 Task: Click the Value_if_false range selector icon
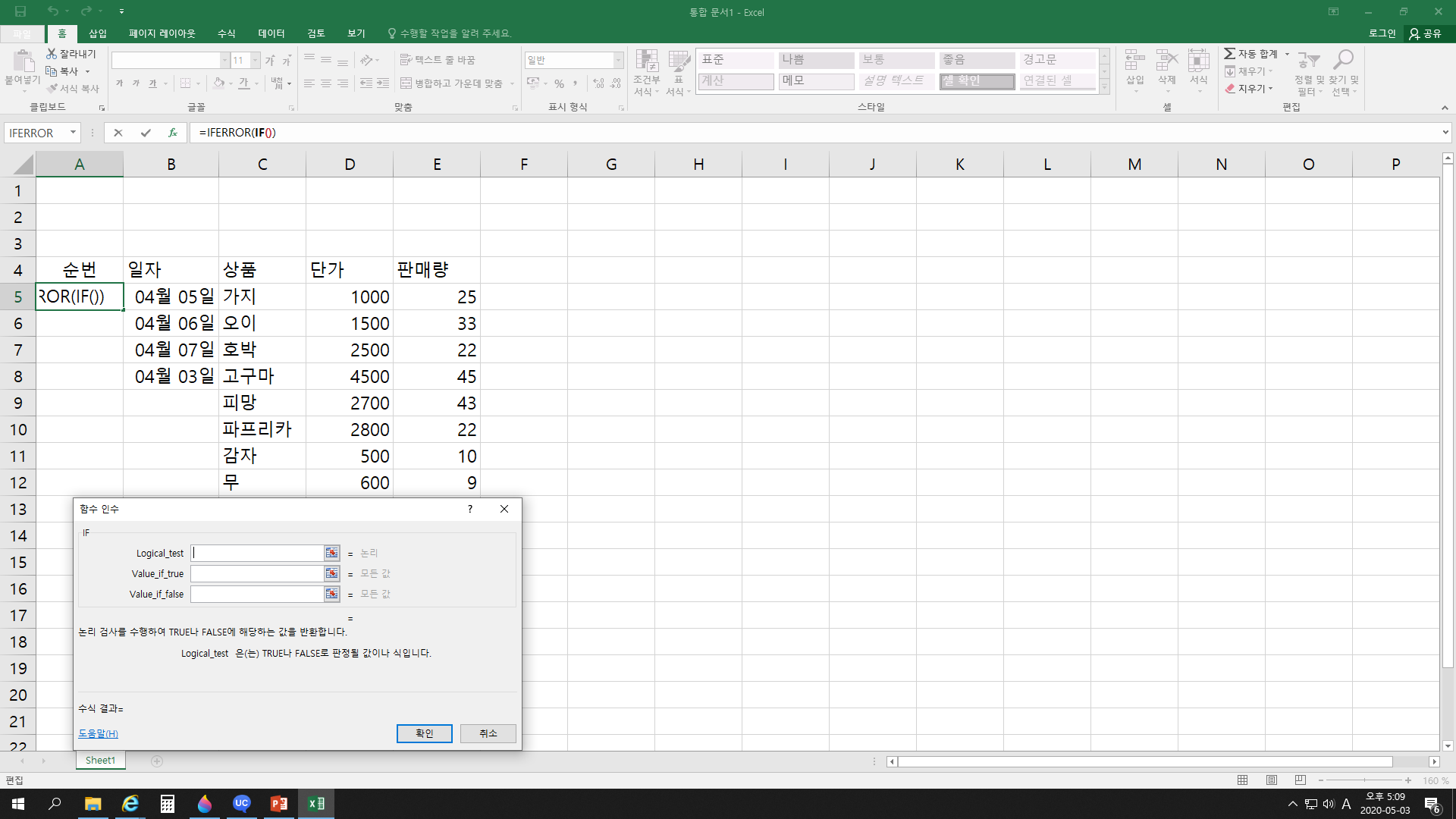(x=331, y=594)
